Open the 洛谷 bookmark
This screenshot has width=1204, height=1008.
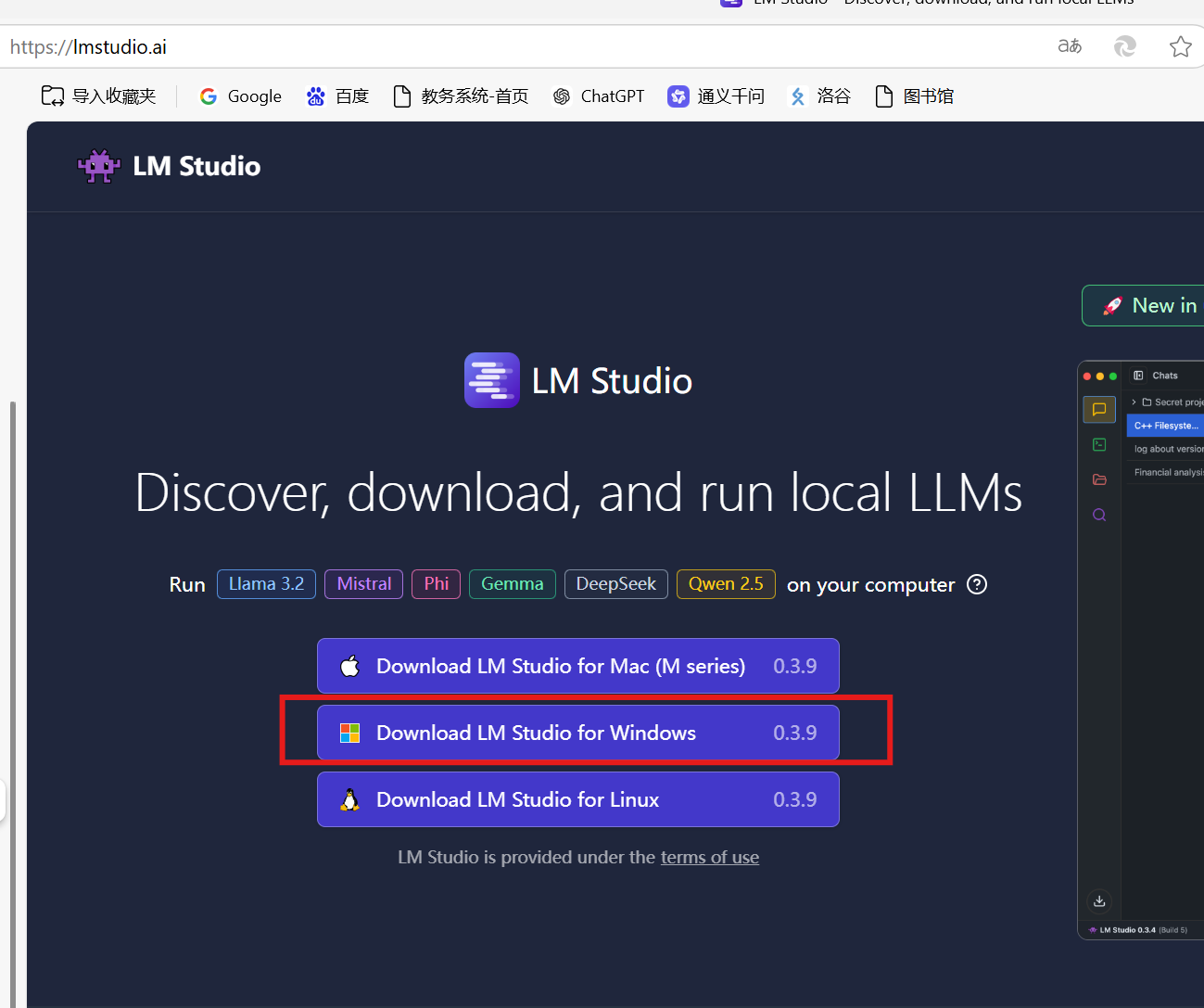click(x=819, y=96)
